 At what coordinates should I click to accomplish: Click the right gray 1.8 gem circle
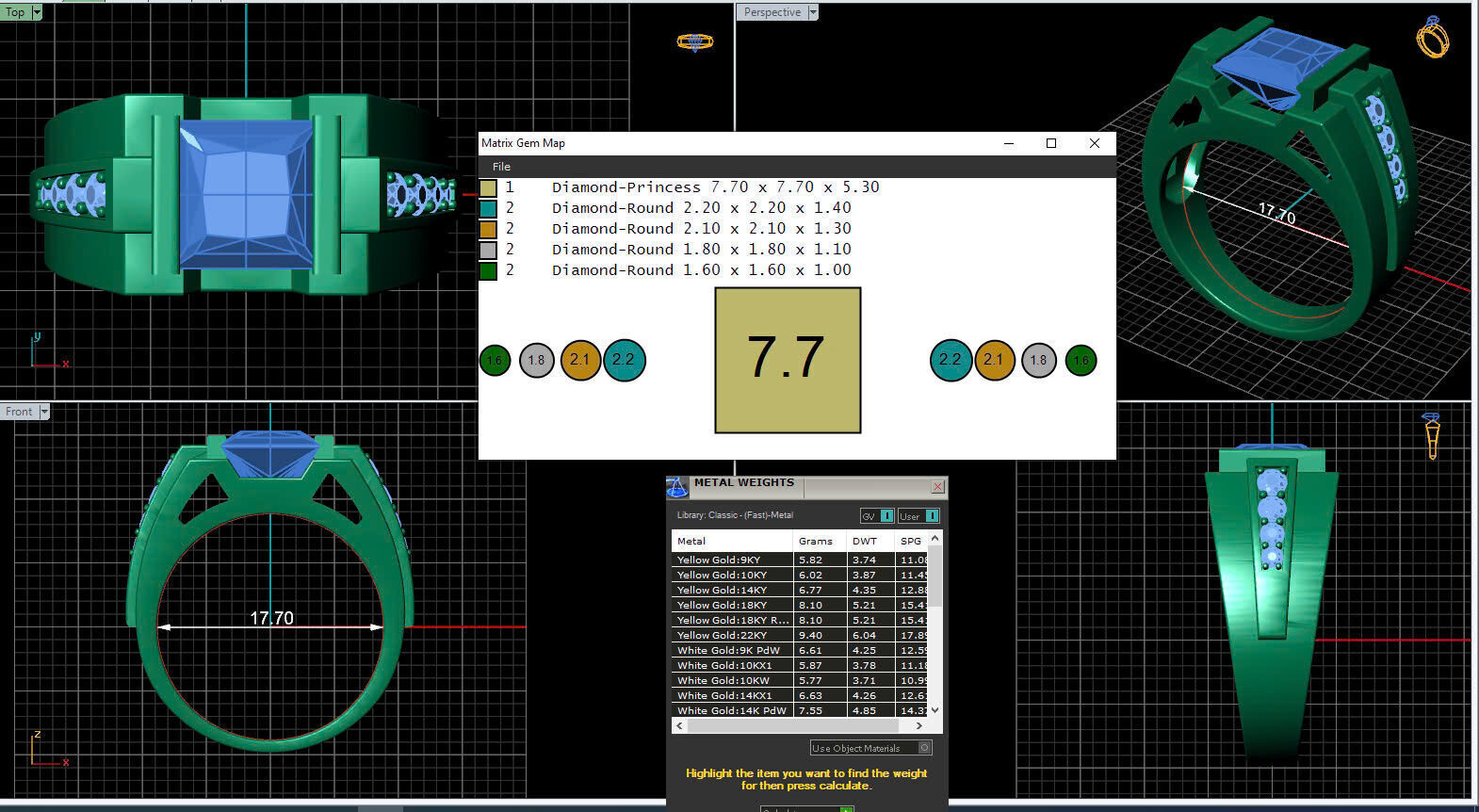(1038, 360)
